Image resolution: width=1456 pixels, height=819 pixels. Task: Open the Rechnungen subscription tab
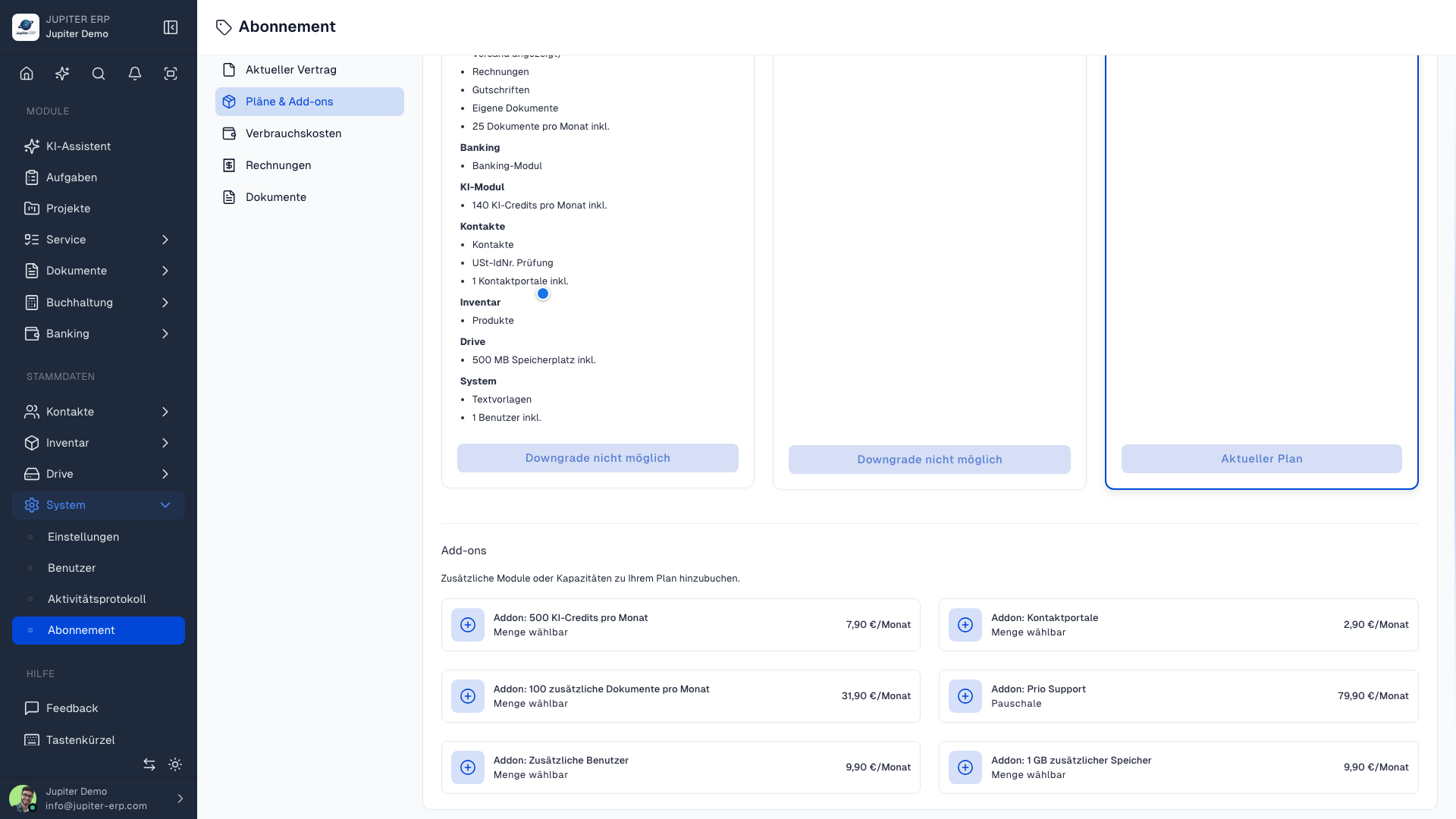(309, 165)
